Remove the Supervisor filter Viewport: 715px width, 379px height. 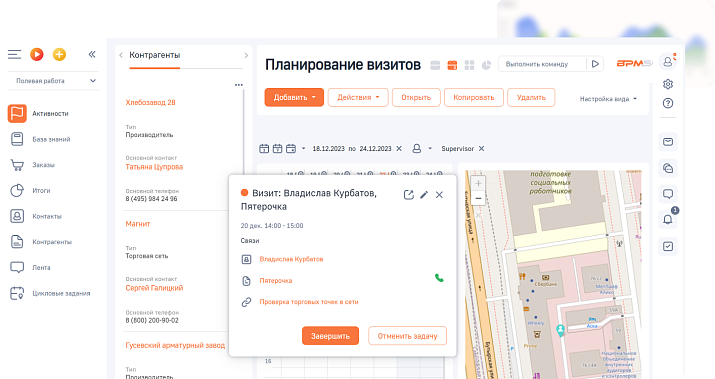[x=482, y=149]
